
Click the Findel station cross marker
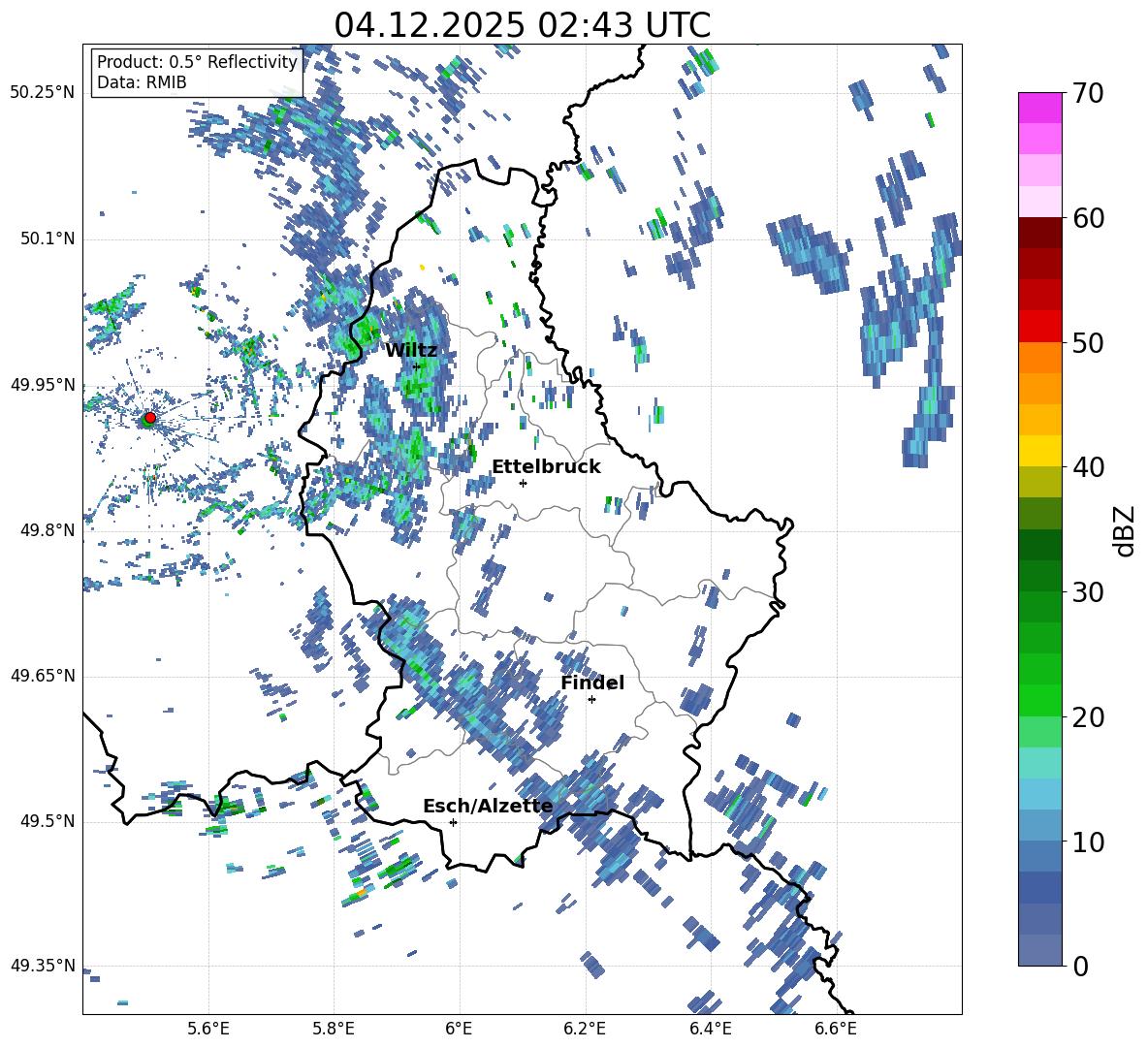pos(591,700)
